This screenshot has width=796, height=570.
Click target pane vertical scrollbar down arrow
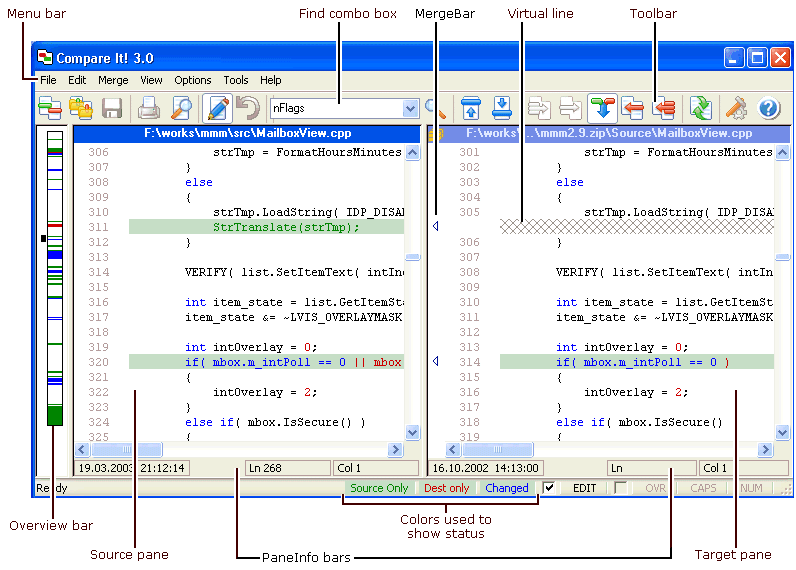[x=782, y=432]
